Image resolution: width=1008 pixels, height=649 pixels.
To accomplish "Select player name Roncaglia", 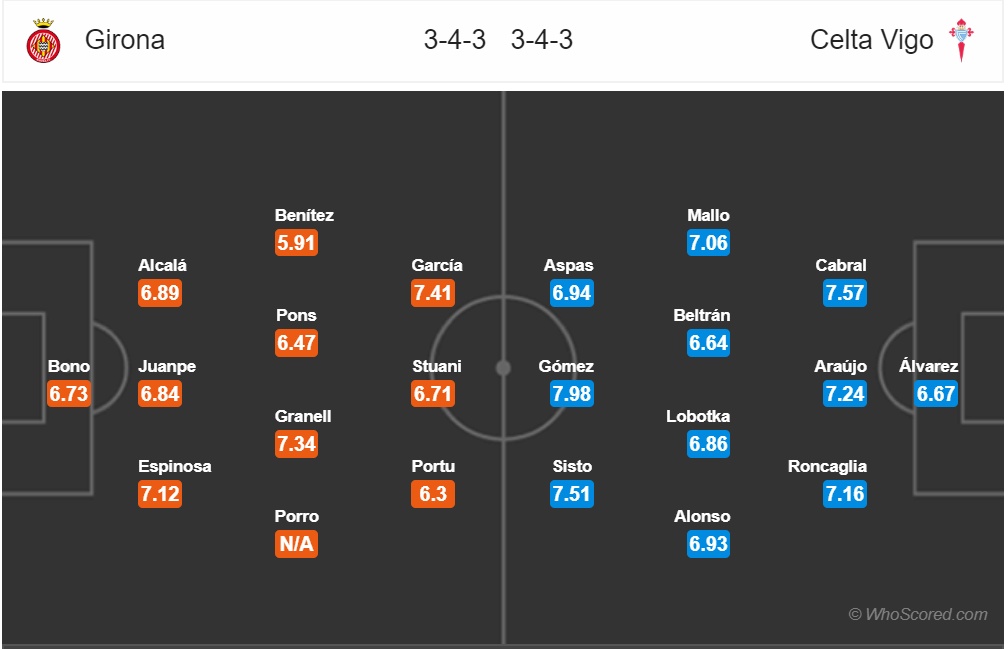I will tap(827, 467).
